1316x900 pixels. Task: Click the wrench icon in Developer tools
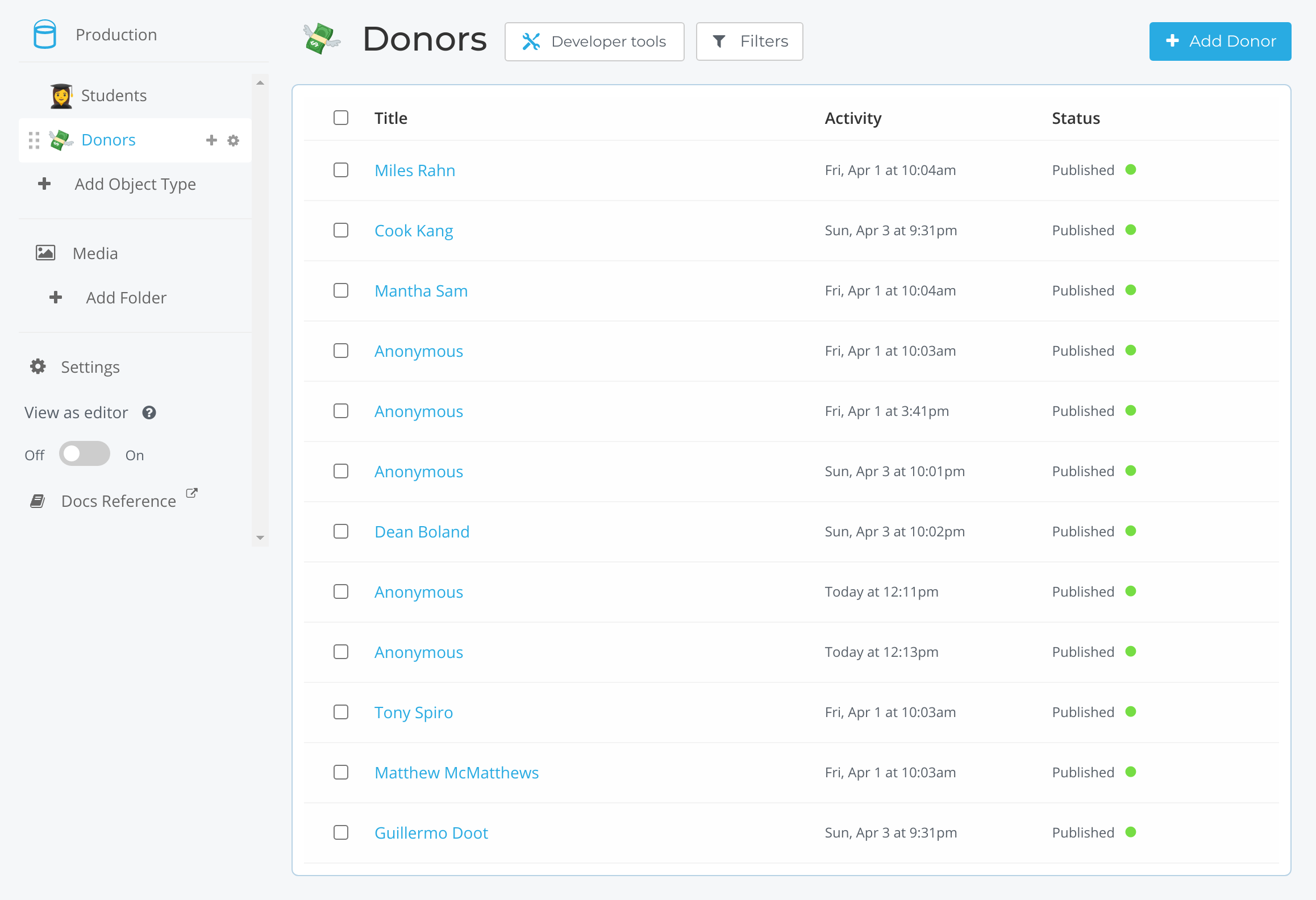pyautogui.click(x=531, y=41)
